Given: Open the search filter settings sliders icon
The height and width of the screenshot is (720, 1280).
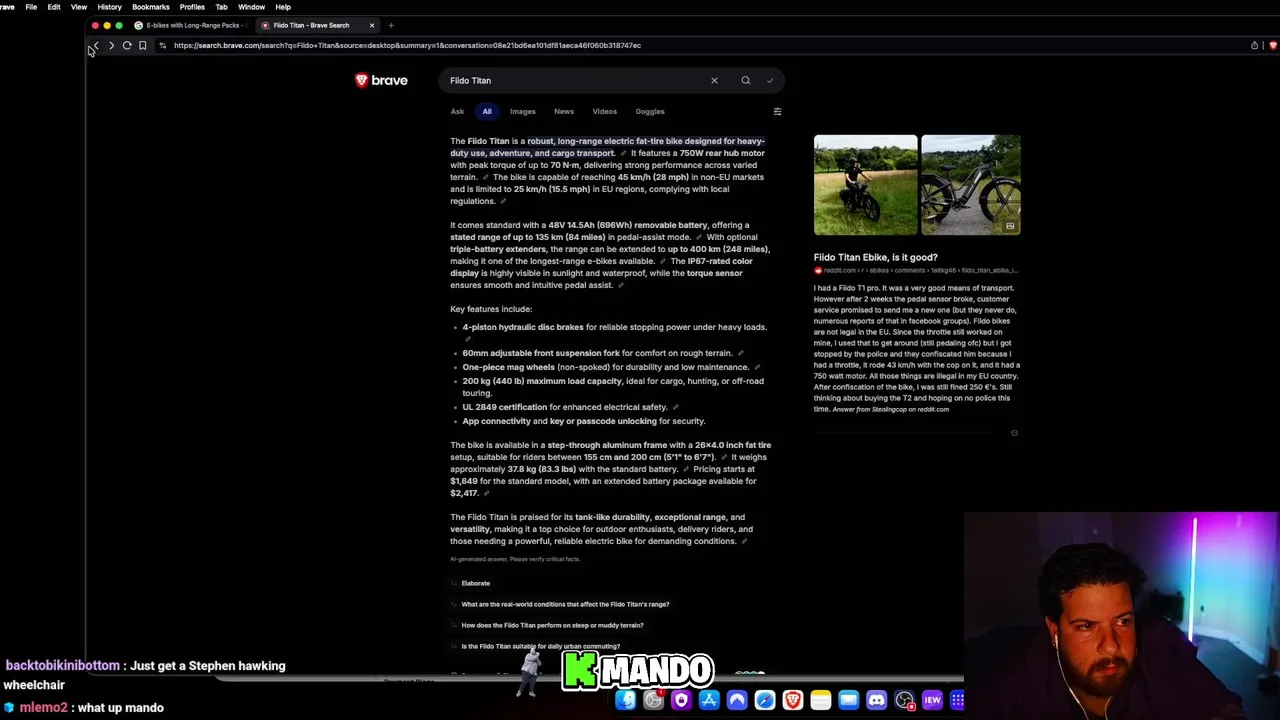Looking at the screenshot, I should 777,112.
